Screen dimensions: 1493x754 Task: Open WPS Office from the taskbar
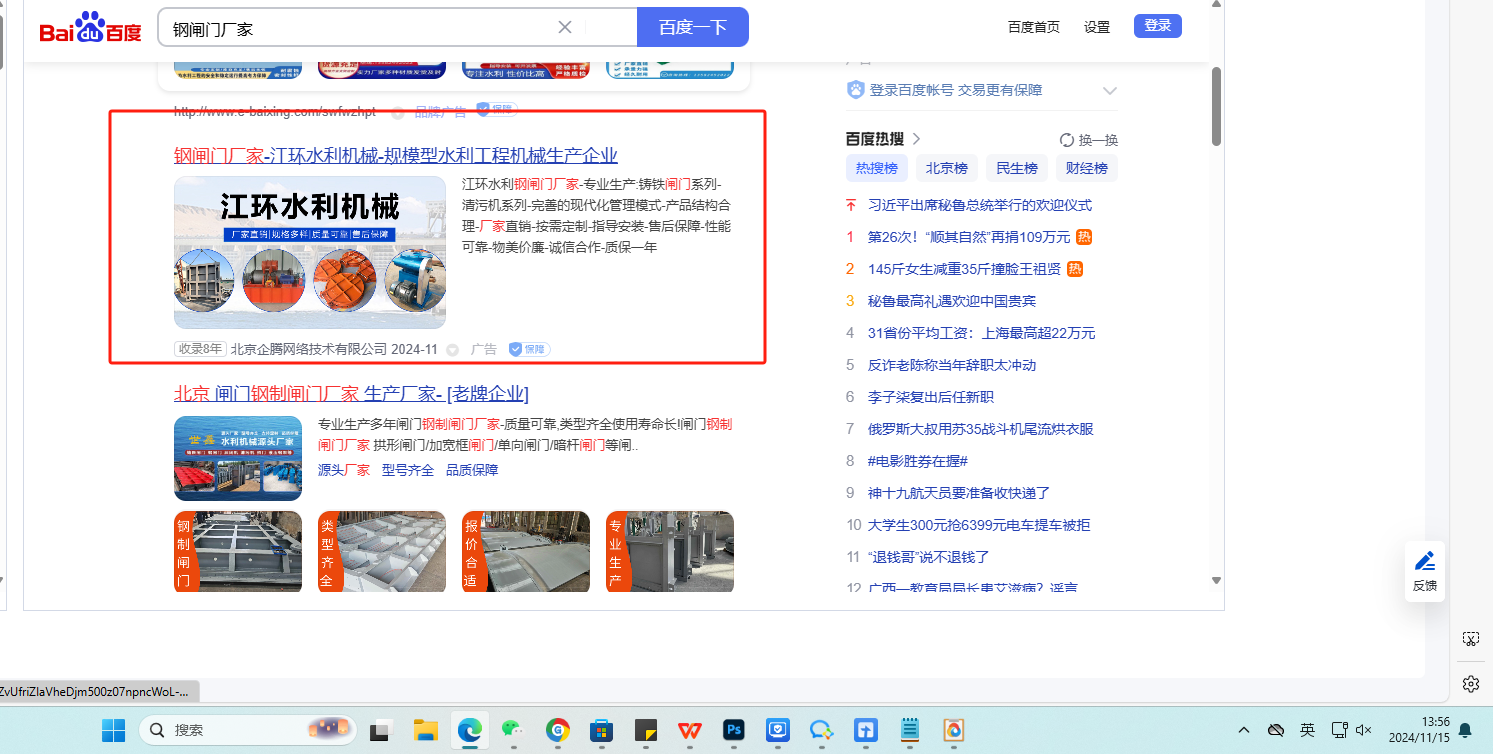690,731
